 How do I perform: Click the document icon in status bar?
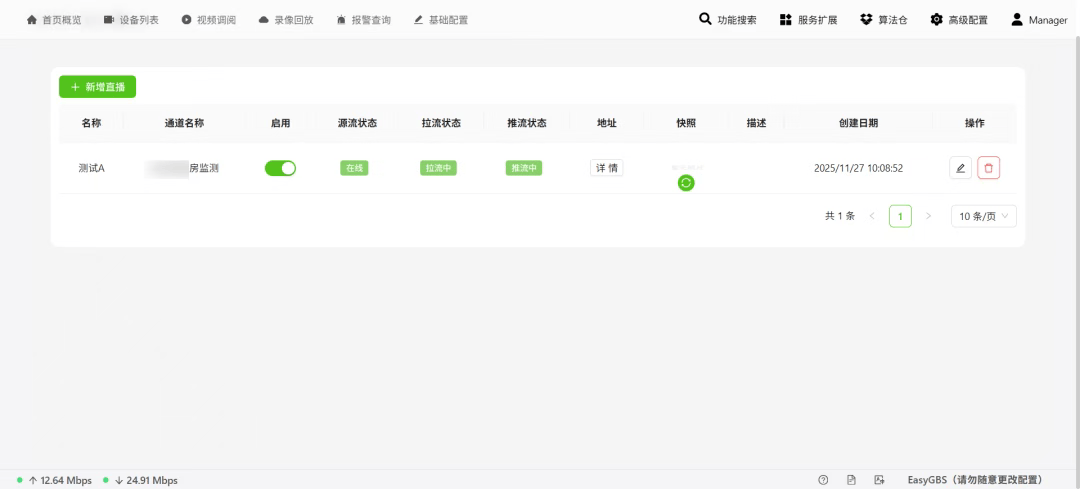tap(851, 480)
